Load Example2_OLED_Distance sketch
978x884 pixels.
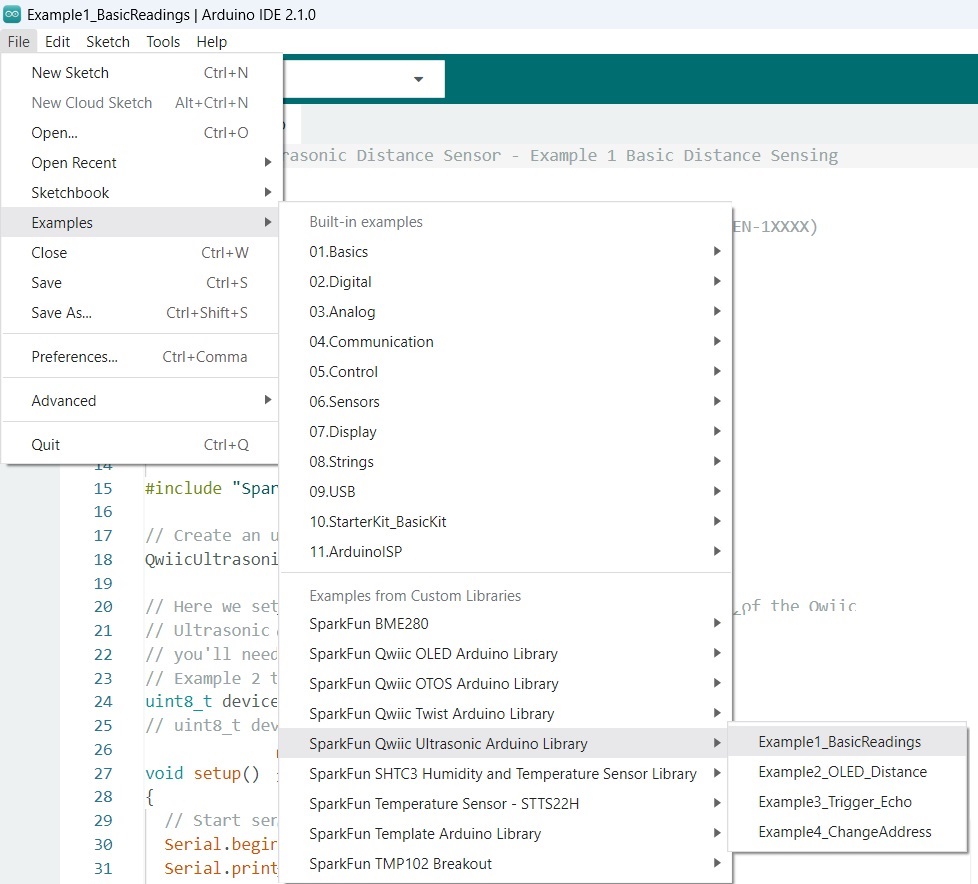(x=847, y=772)
